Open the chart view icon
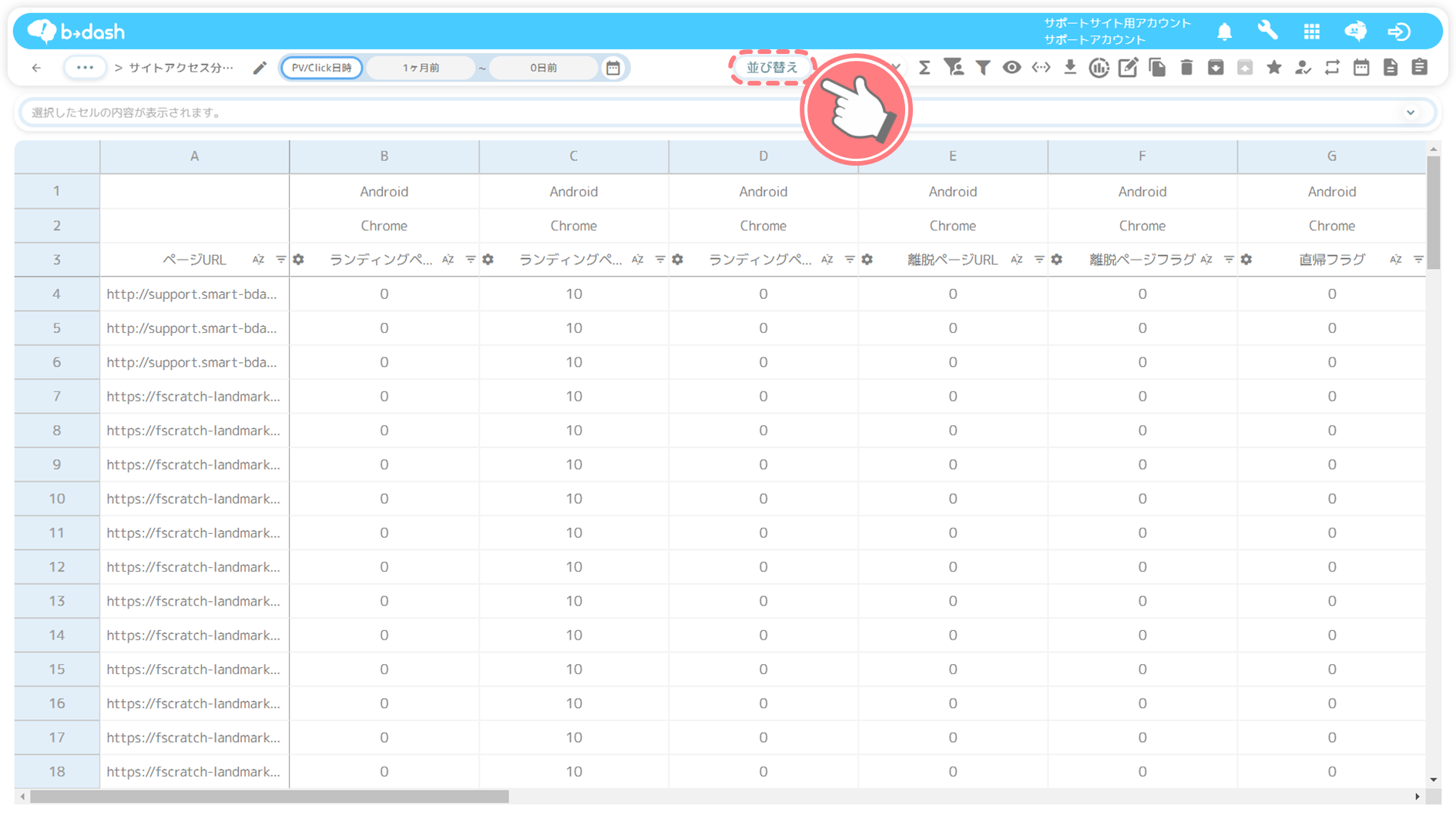1456x819 pixels. pos(1099,68)
